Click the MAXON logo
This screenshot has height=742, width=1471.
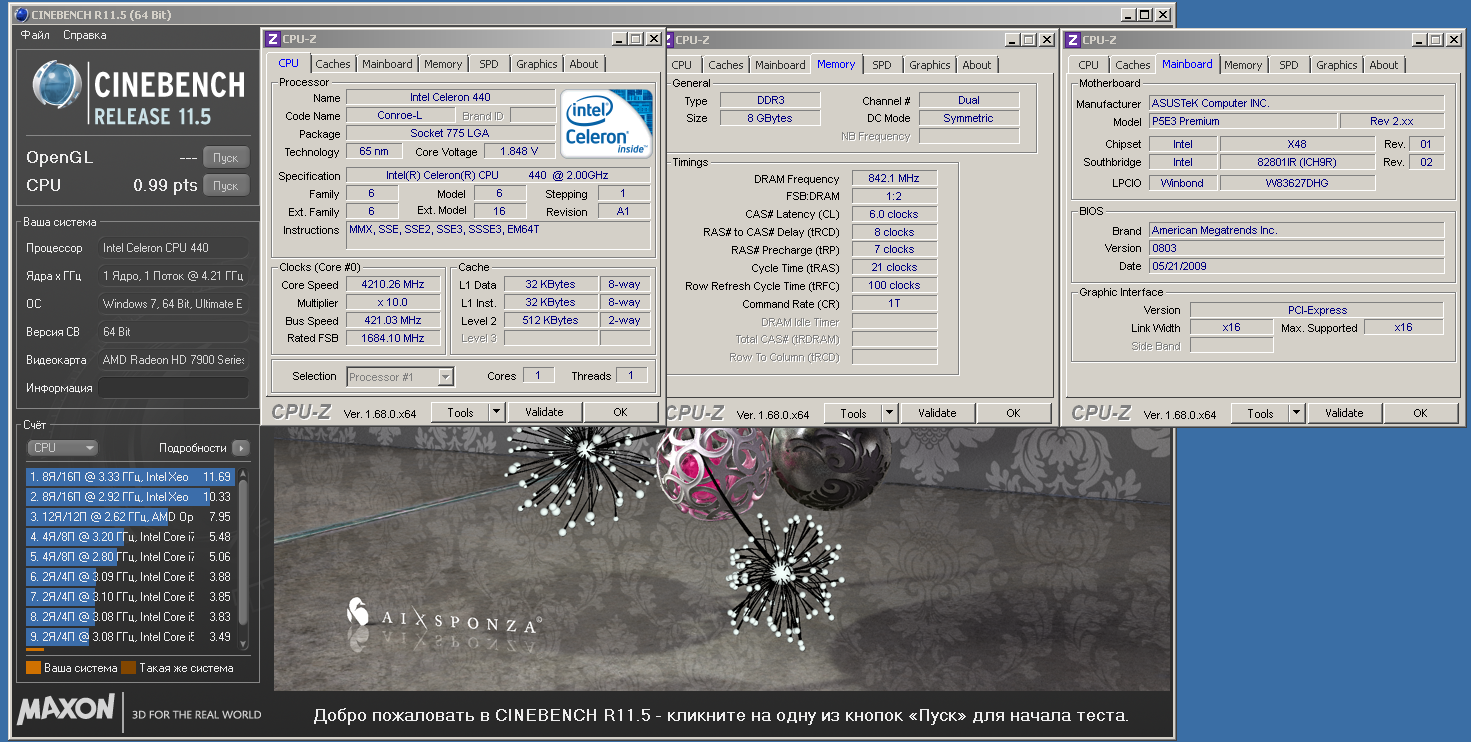(65, 710)
